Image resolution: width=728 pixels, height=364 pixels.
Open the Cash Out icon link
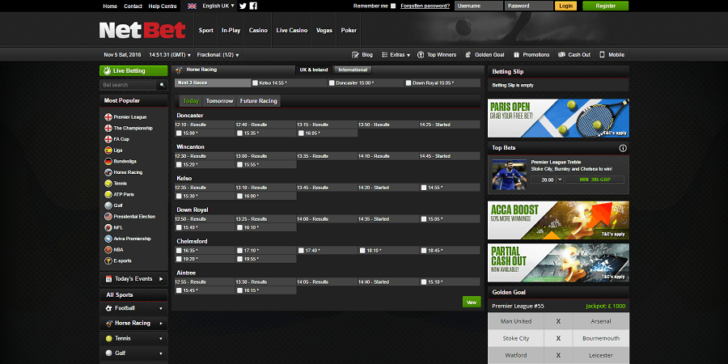point(562,55)
